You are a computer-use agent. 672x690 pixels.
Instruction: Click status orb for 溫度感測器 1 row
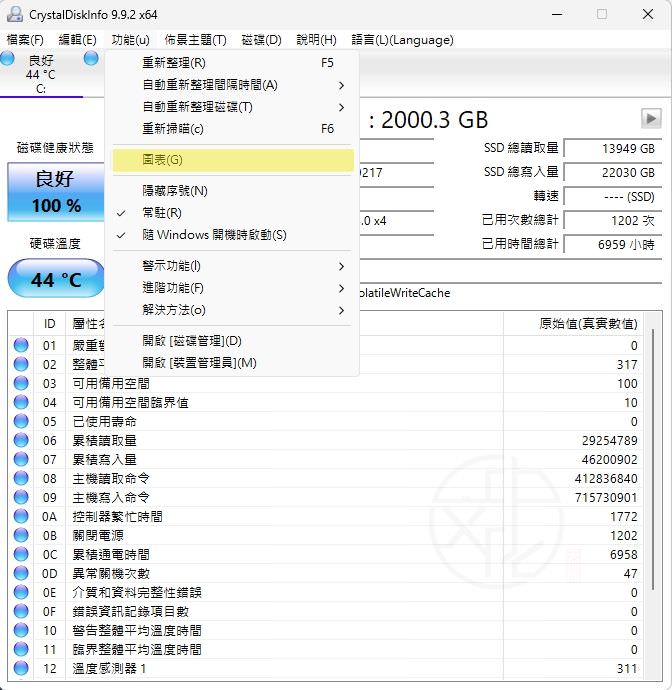(21, 668)
